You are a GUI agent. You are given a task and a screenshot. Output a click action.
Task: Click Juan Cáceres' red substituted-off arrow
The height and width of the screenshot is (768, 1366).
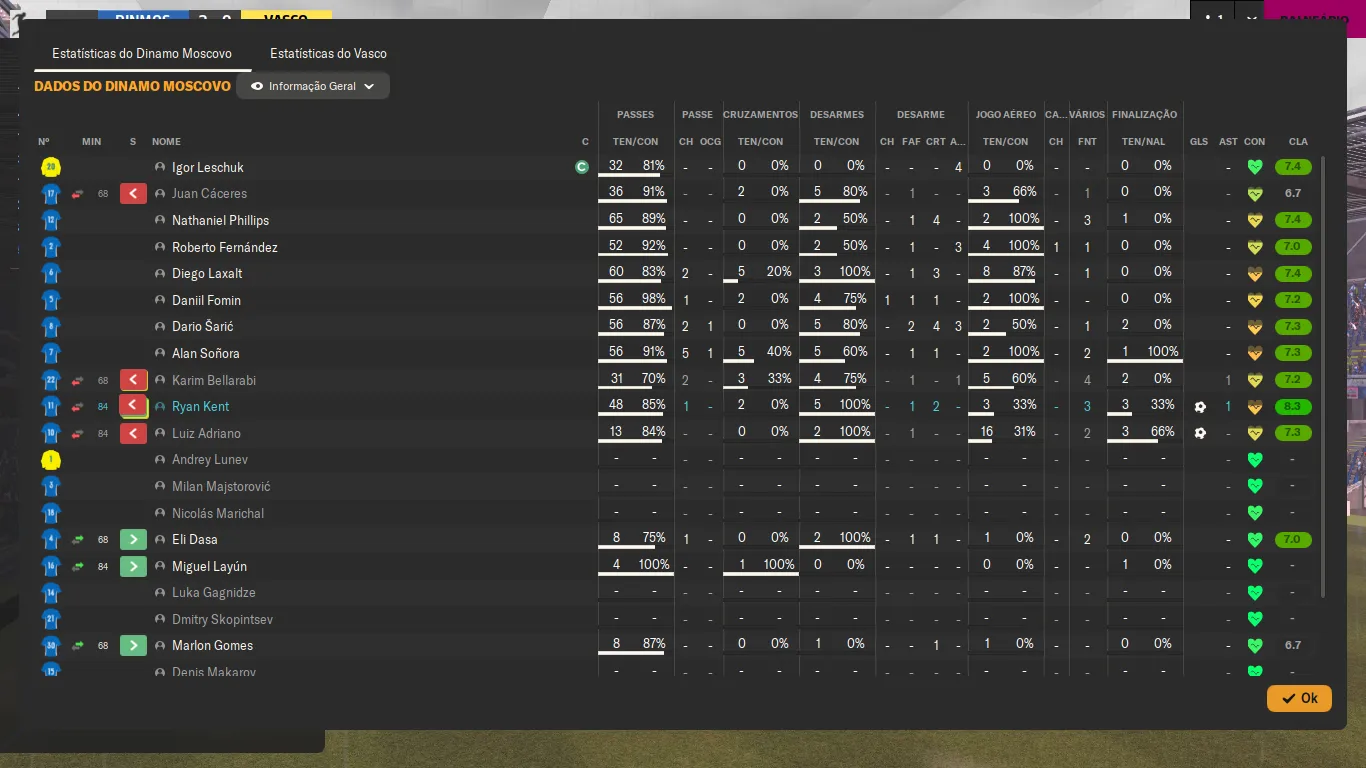point(133,193)
